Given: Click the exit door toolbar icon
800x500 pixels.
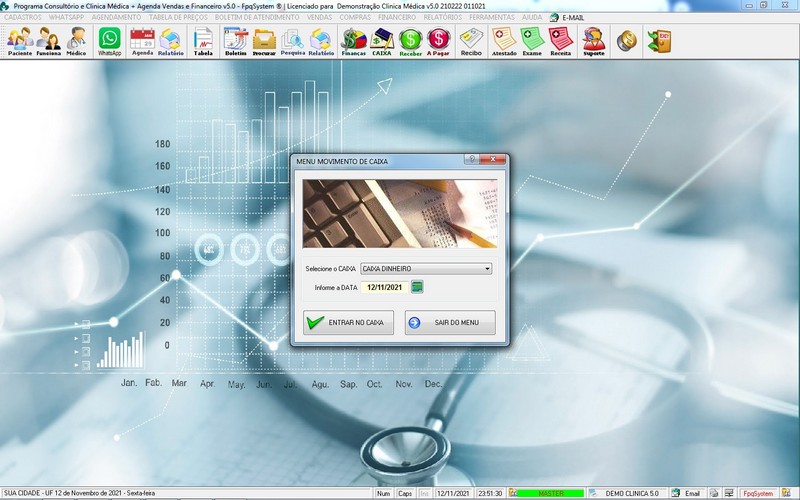Looking at the screenshot, I should tap(659, 41).
